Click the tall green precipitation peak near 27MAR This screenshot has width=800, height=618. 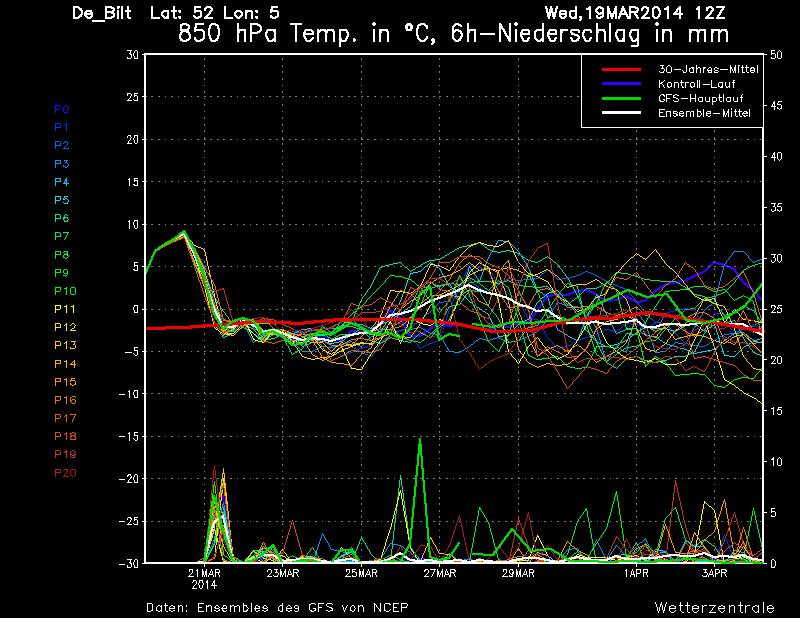pyautogui.click(x=420, y=444)
